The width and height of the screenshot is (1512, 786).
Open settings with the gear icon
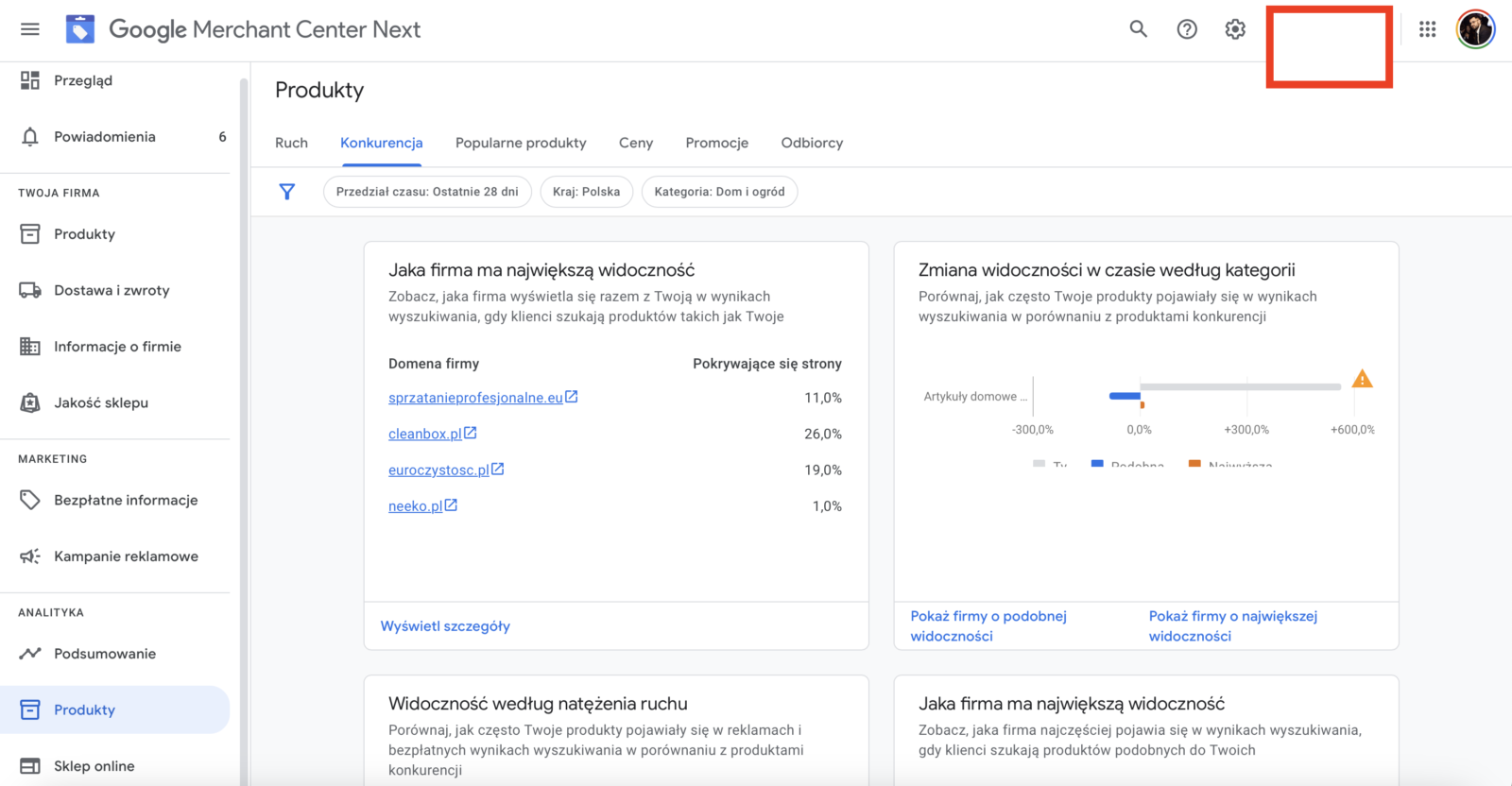tap(1235, 29)
